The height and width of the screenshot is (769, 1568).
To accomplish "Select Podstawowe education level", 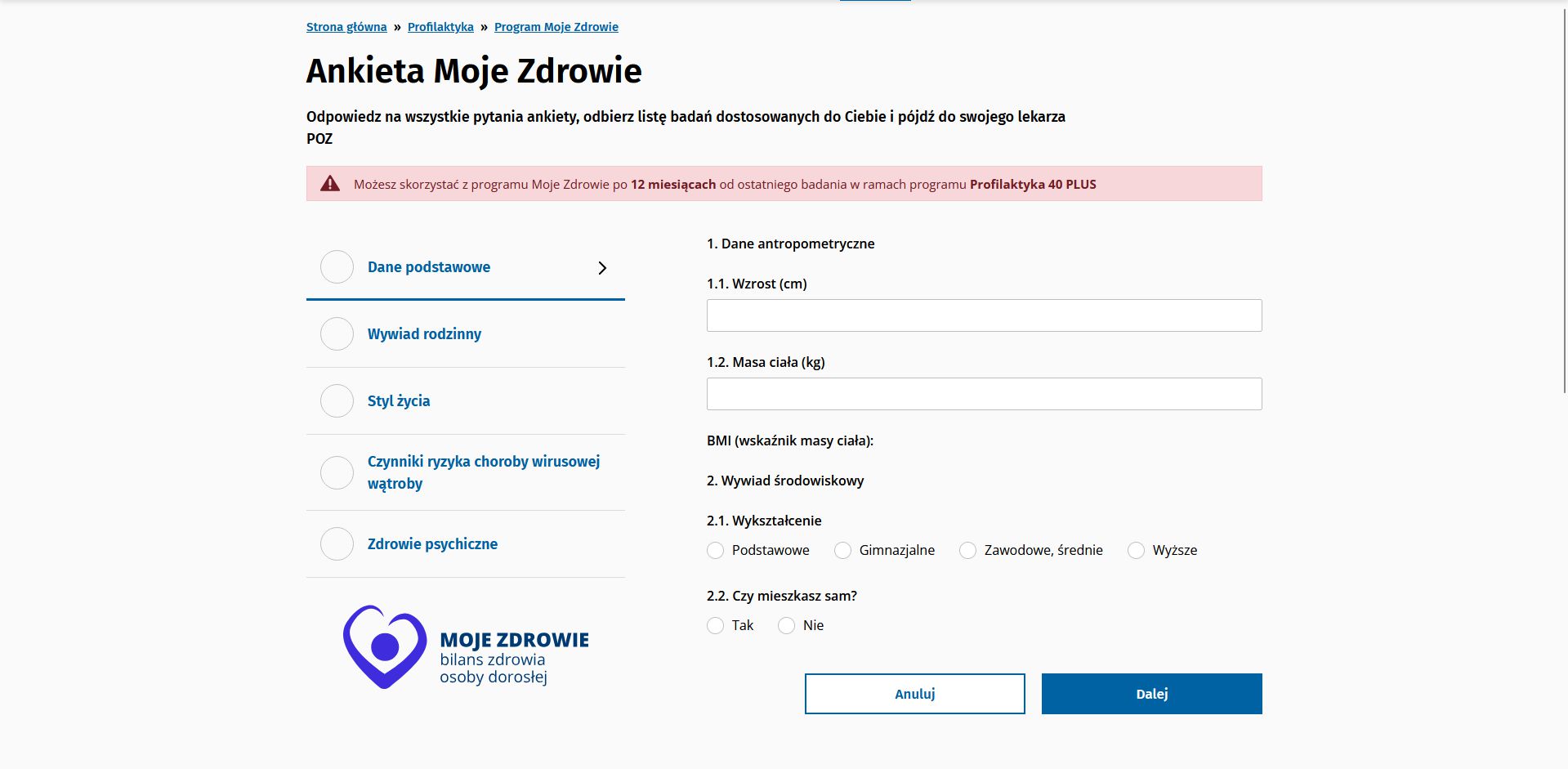I will click(x=715, y=550).
